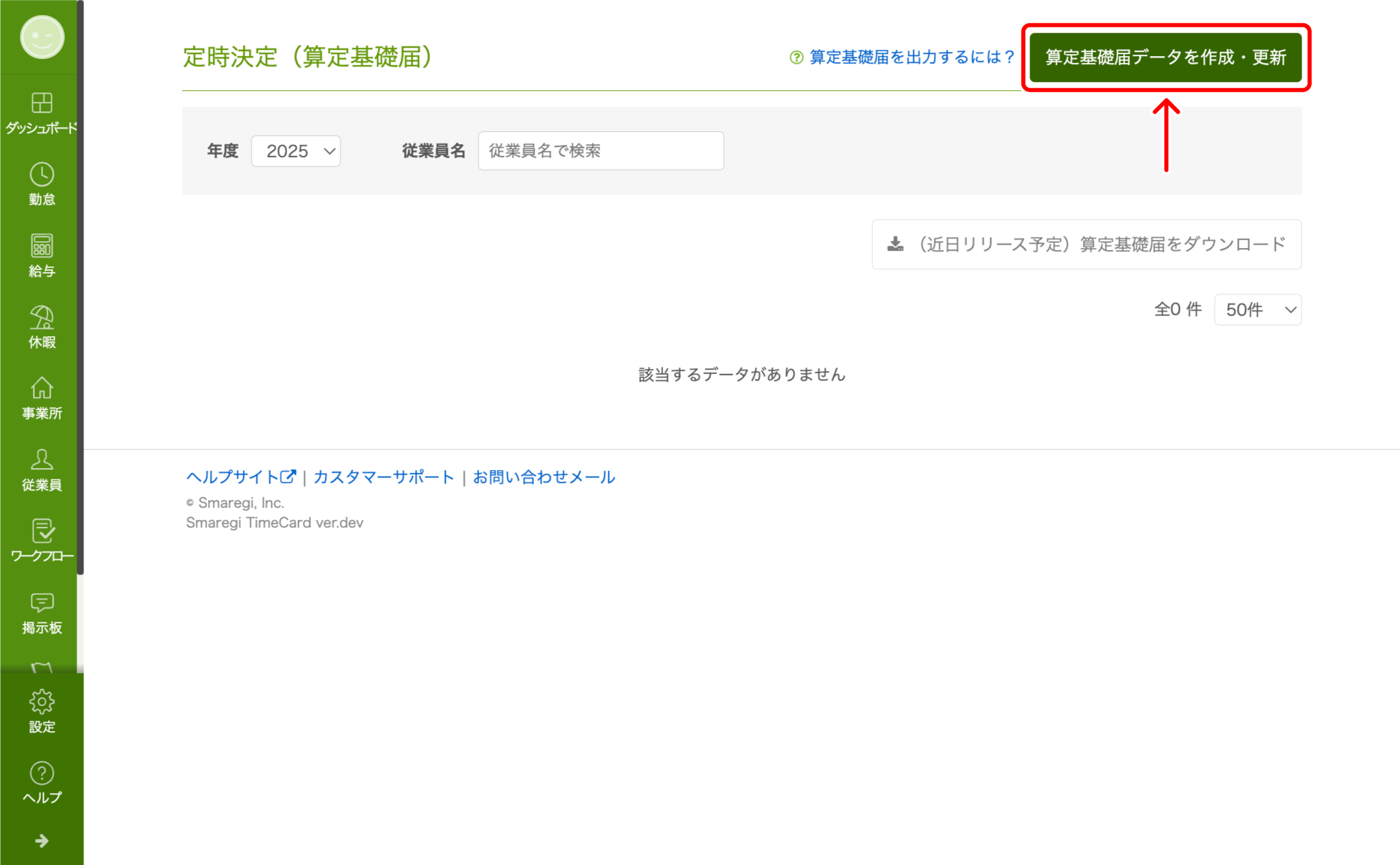This screenshot has width=1400, height=865.
Task: Open ヘルプ question mark icon
Action: [x=42, y=773]
